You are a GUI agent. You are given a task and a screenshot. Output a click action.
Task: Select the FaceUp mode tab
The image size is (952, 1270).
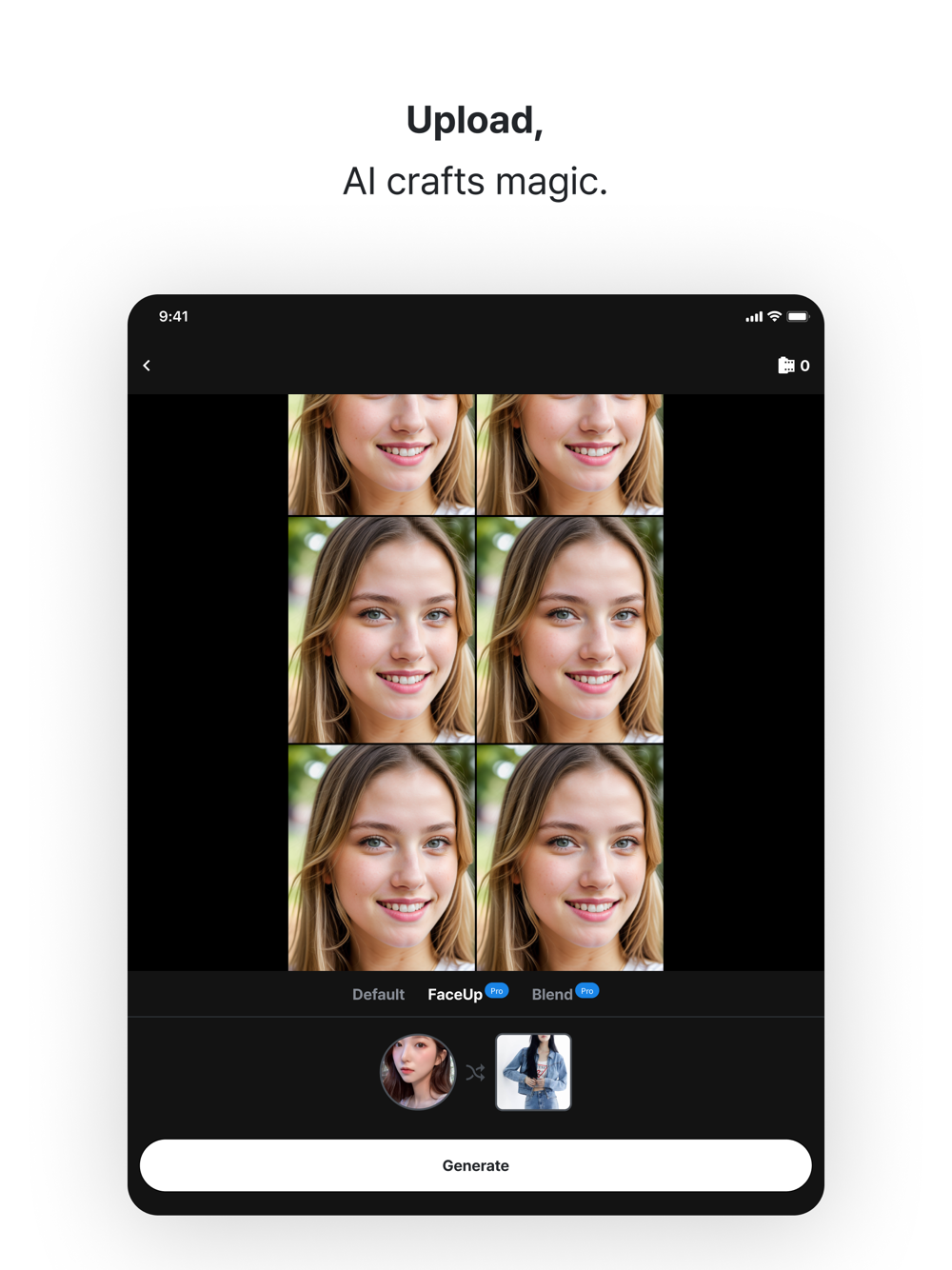pyautogui.click(x=454, y=994)
